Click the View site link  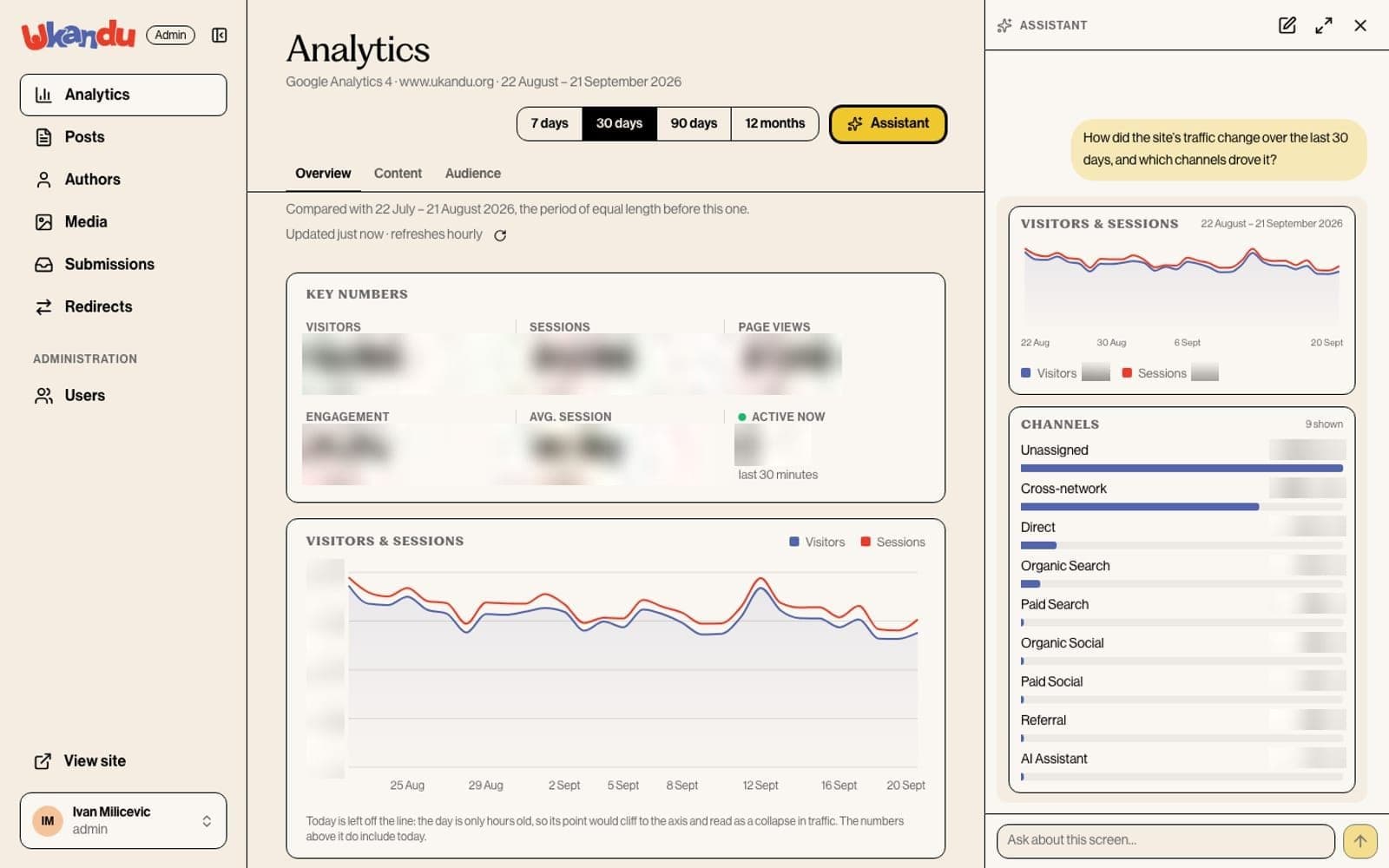(x=80, y=761)
